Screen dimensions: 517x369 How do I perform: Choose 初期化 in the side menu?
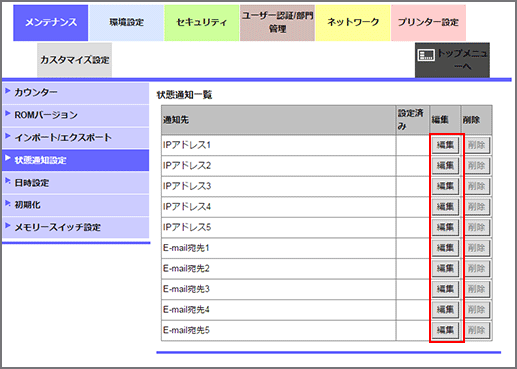point(76,205)
